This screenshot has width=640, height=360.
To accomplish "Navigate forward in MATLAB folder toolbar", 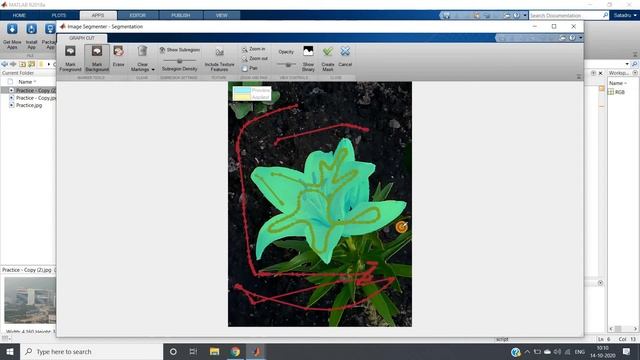I will coord(13,64).
